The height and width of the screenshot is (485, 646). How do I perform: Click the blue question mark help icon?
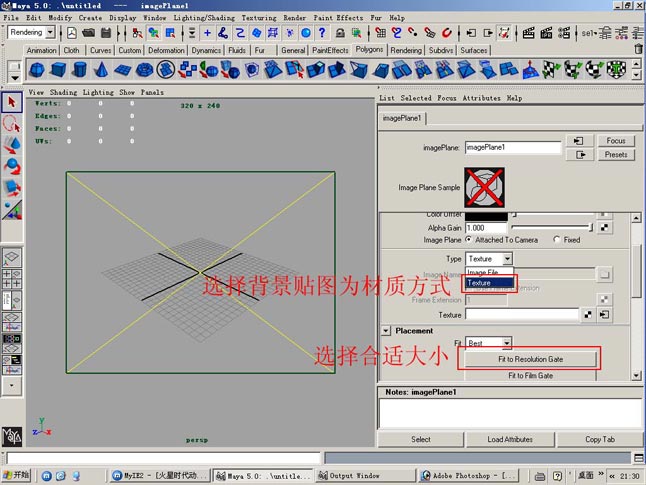[x=322, y=33]
